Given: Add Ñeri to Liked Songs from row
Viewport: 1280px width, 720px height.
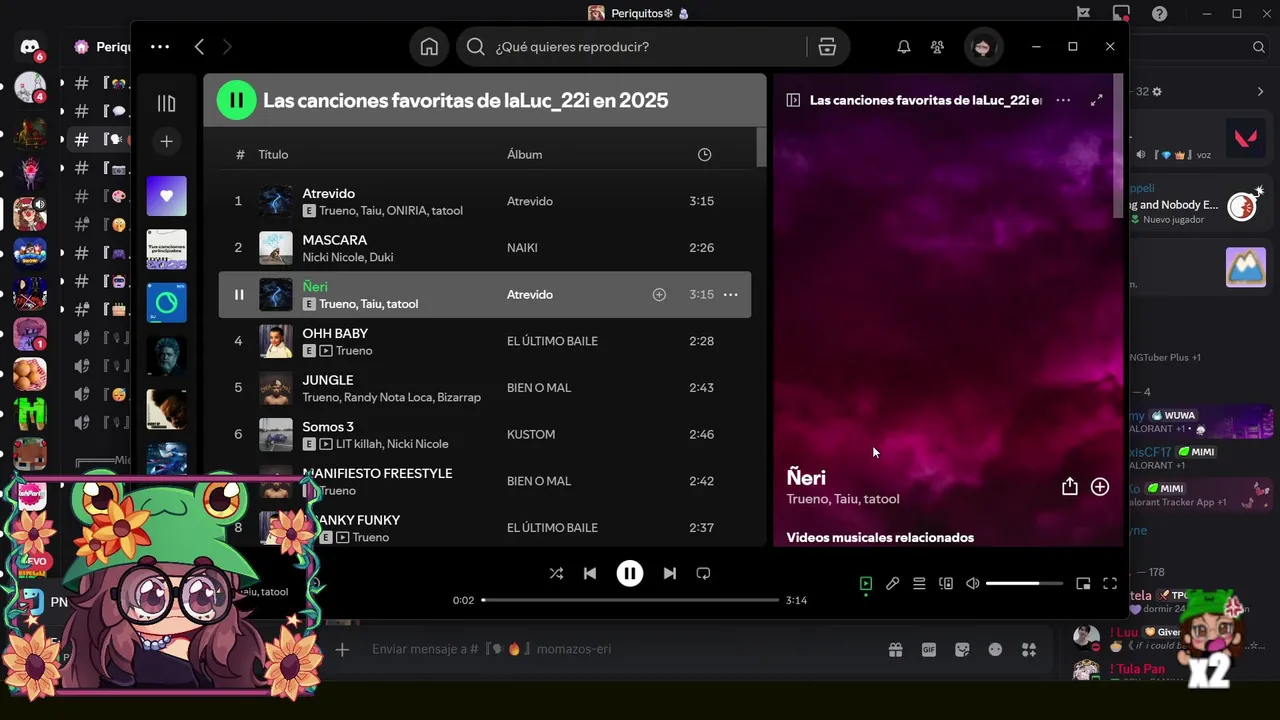Looking at the screenshot, I should 659,294.
